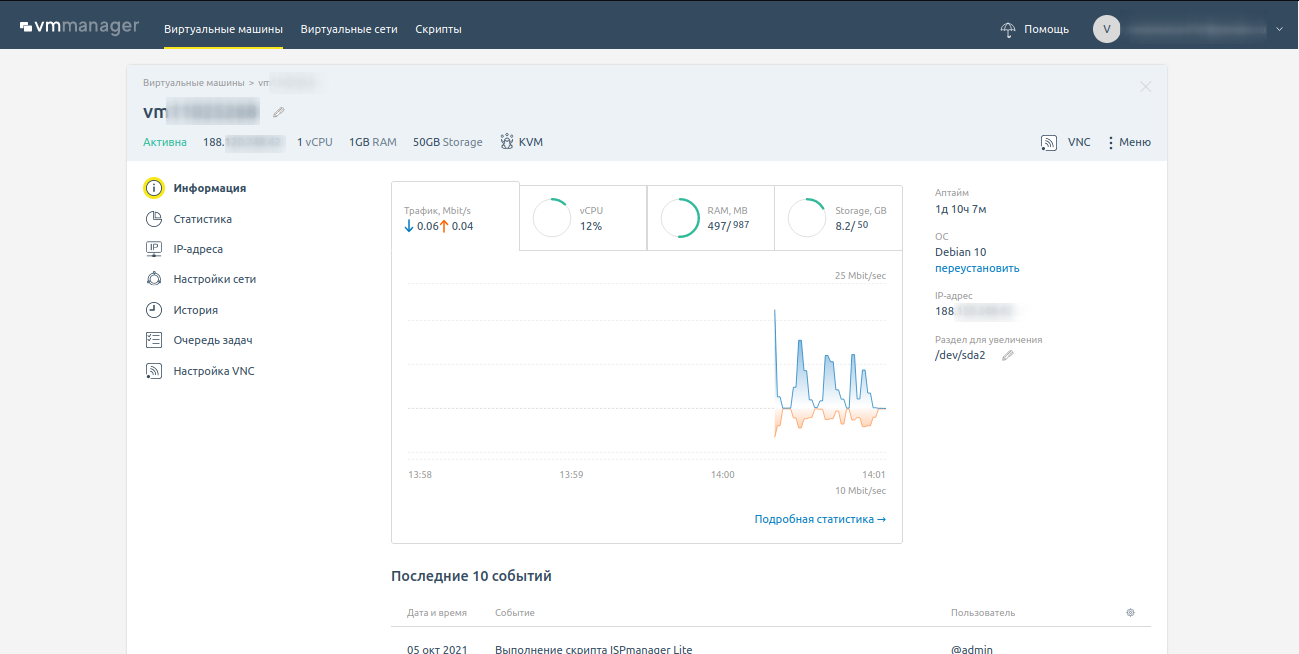Click the Пользователь column header
Viewport: 1299px width, 654px height.
click(983, 612)
